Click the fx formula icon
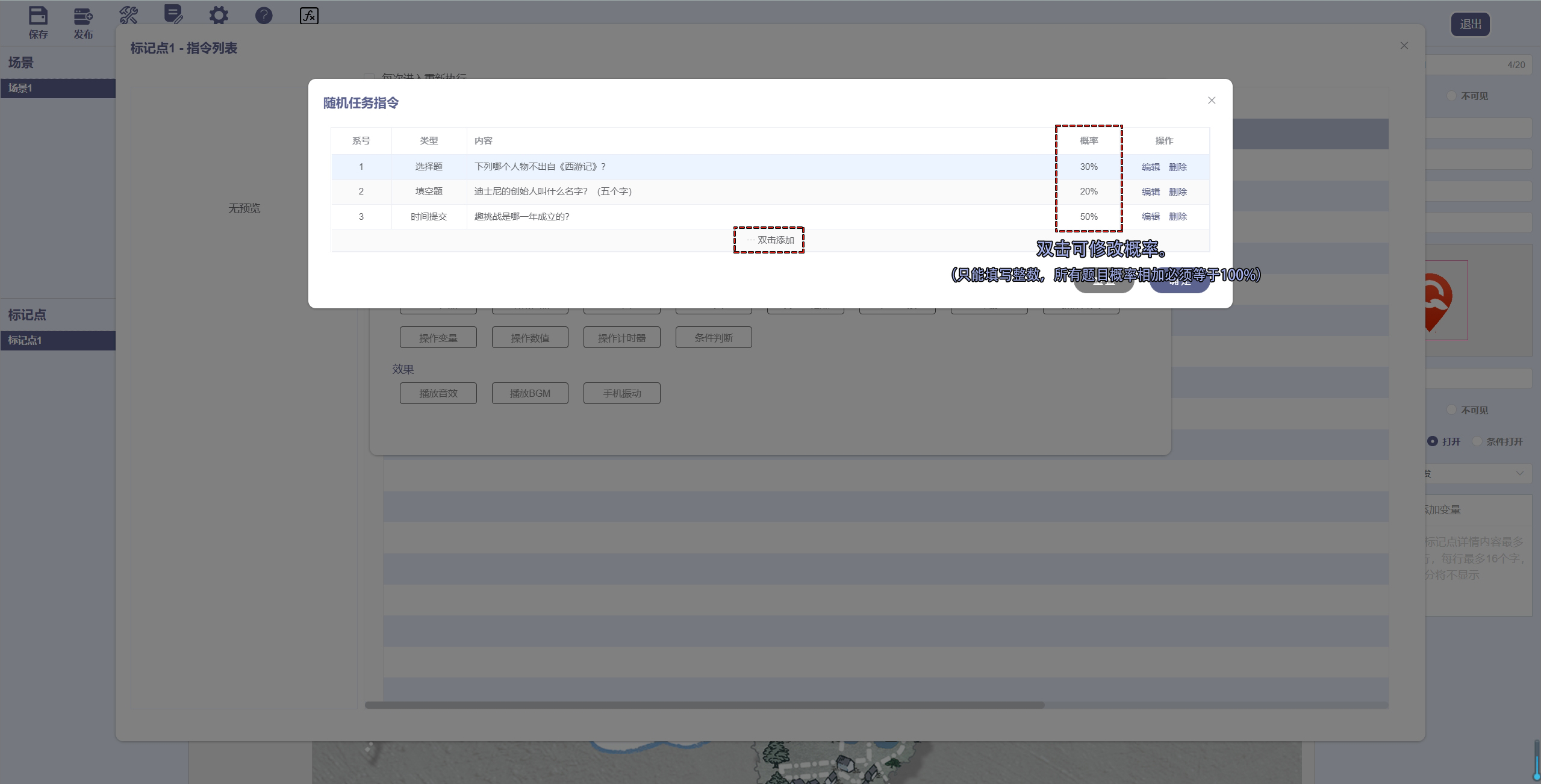The height and width of the screenshot is (784, 1541). 309,16
